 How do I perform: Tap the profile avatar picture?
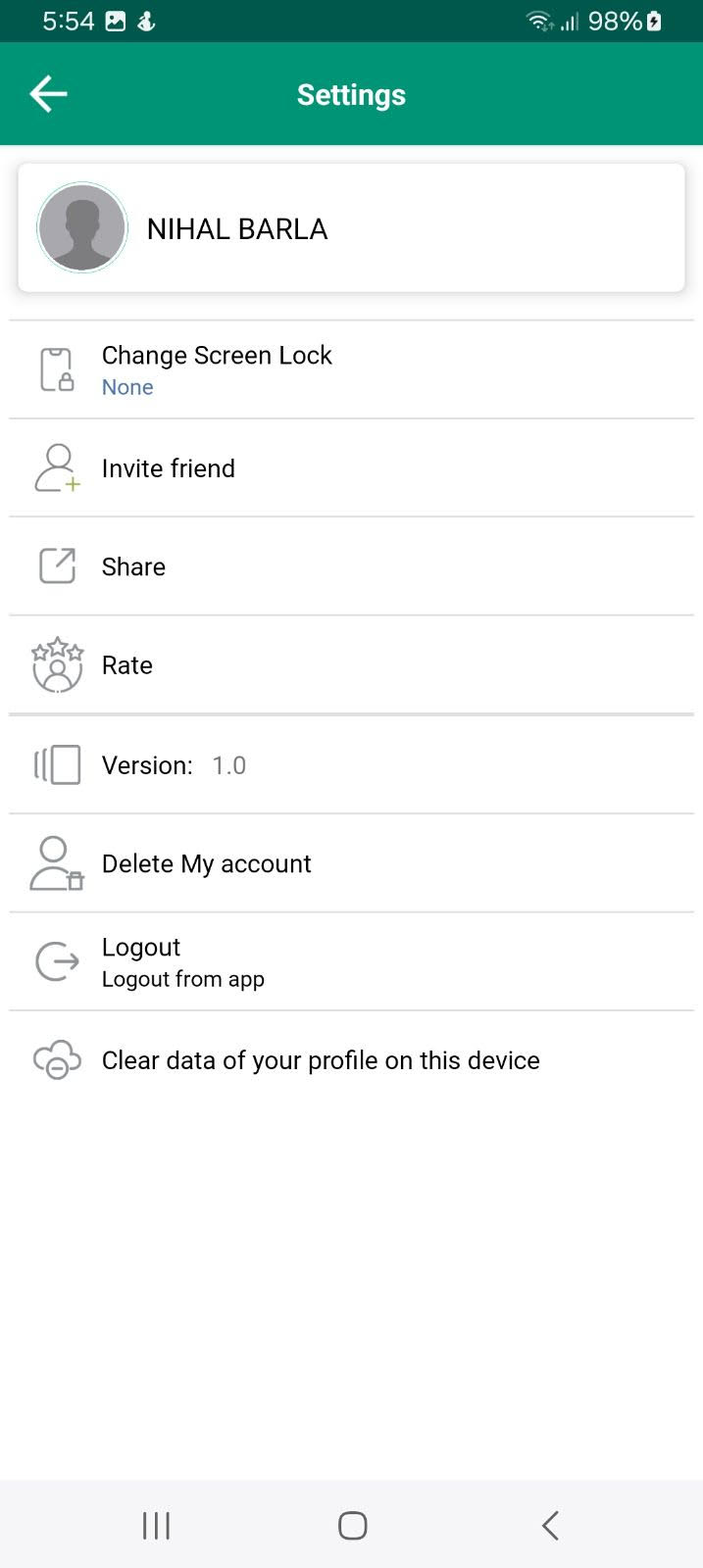(82, 227)
